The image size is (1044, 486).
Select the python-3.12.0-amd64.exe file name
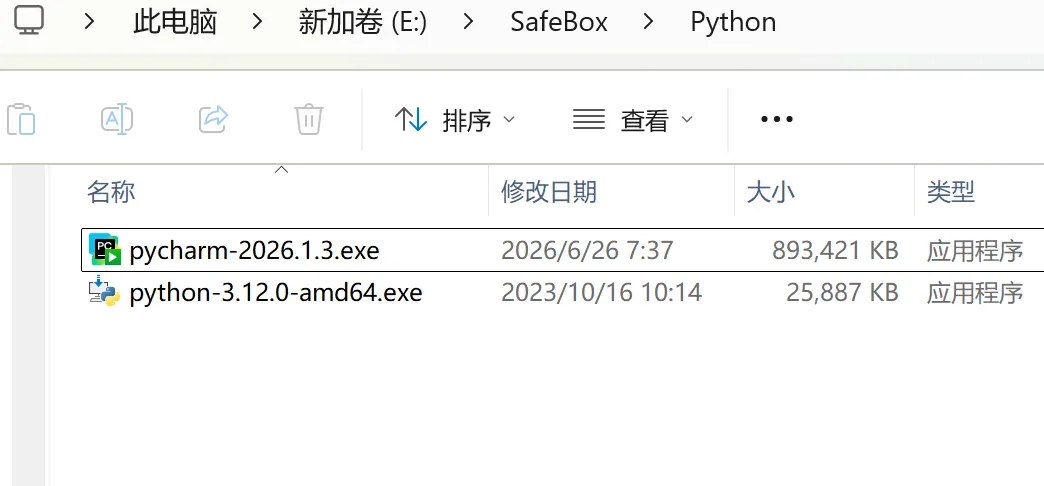[276, 292]
